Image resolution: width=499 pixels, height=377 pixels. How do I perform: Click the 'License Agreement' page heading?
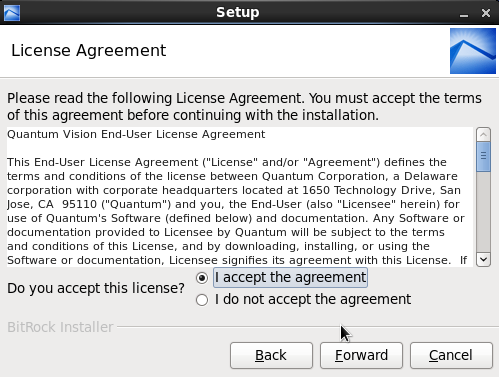(88, 51)
